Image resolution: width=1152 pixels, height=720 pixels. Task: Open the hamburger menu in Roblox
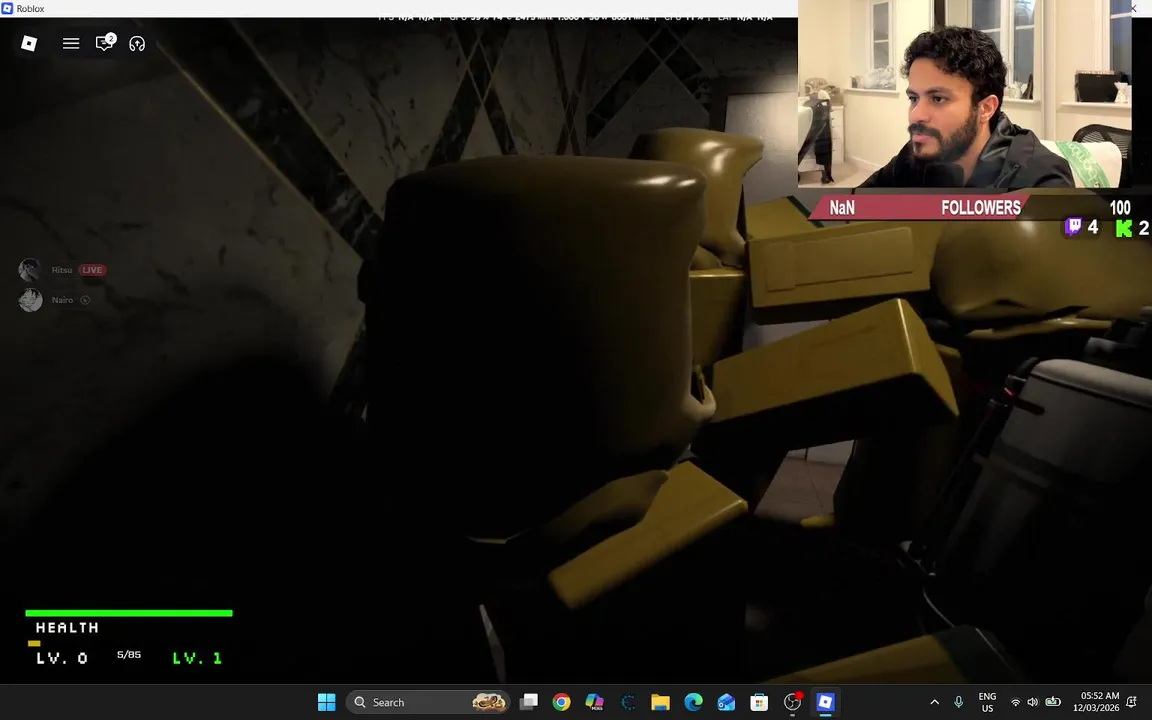pos(71,43)
